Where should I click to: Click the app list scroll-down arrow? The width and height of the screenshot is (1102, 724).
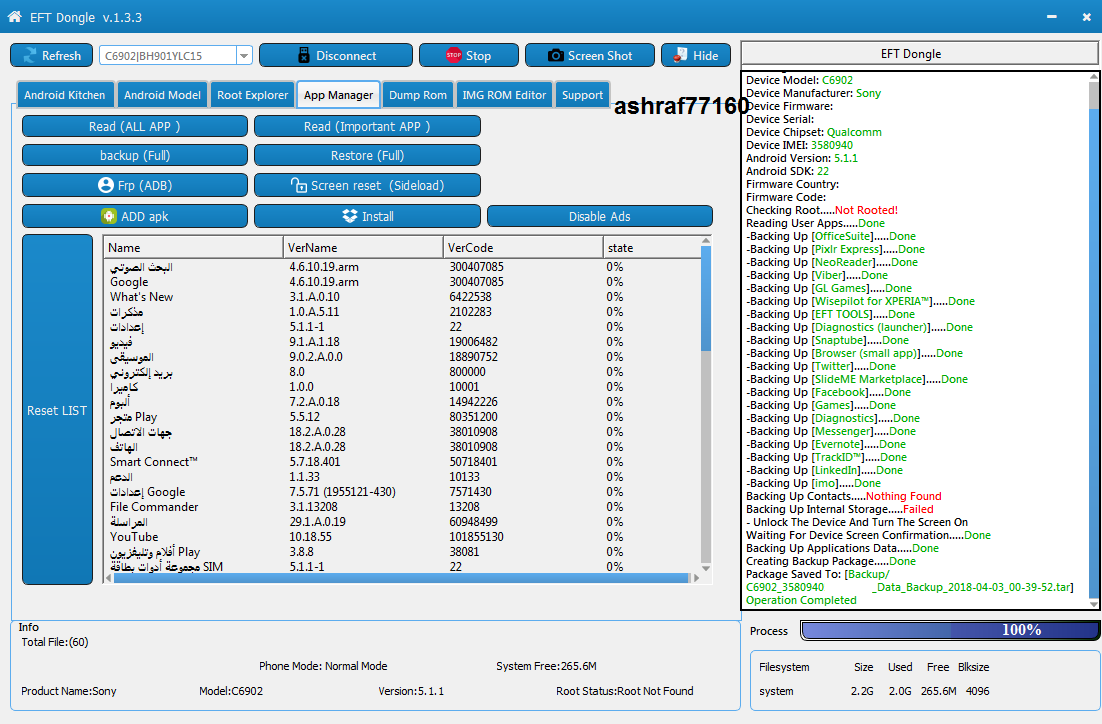tap(706, 568)
